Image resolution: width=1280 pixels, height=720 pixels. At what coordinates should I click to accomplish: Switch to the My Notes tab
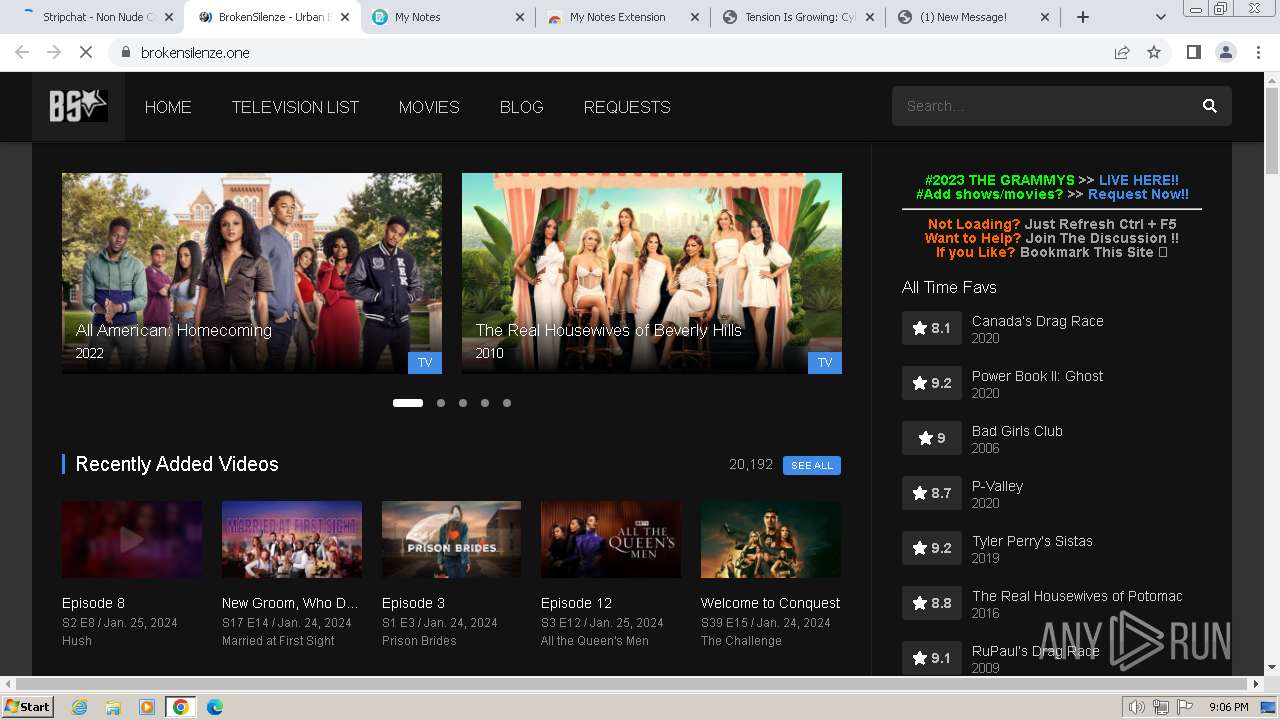click(447, 17)
